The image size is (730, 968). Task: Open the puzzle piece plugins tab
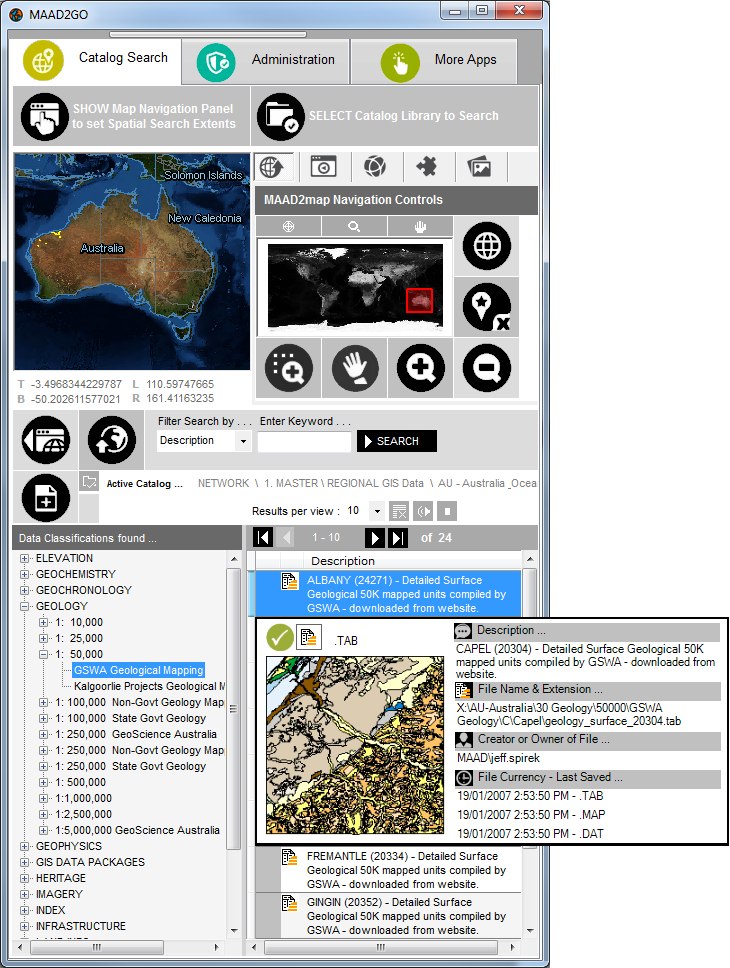point(427,167)
